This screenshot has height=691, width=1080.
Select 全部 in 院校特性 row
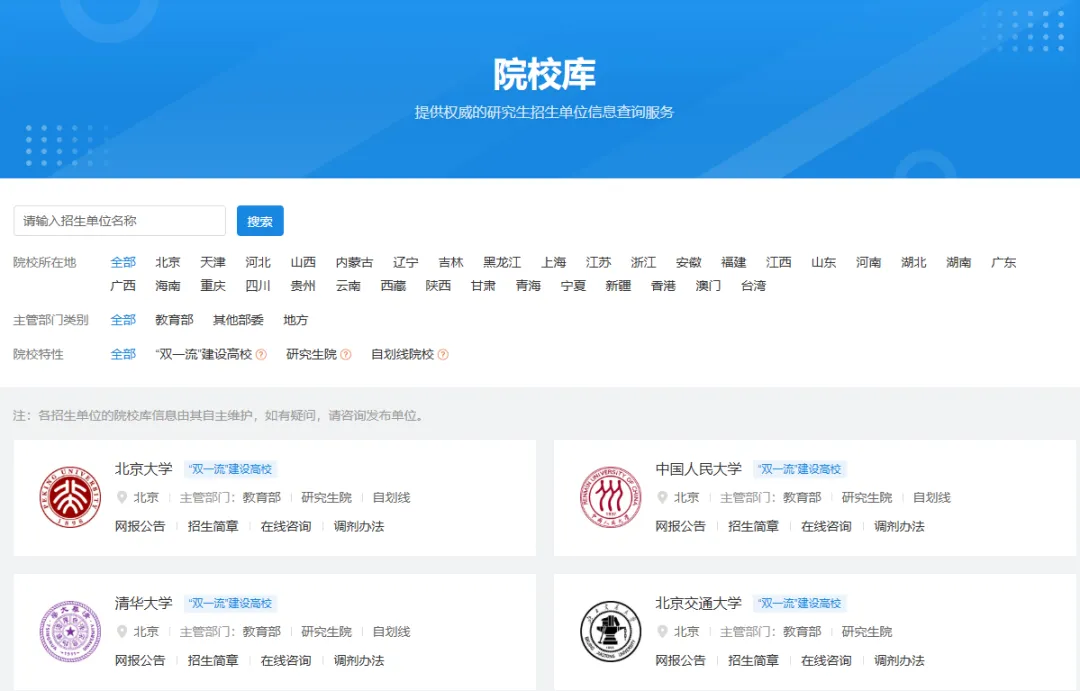pos(123,354)
